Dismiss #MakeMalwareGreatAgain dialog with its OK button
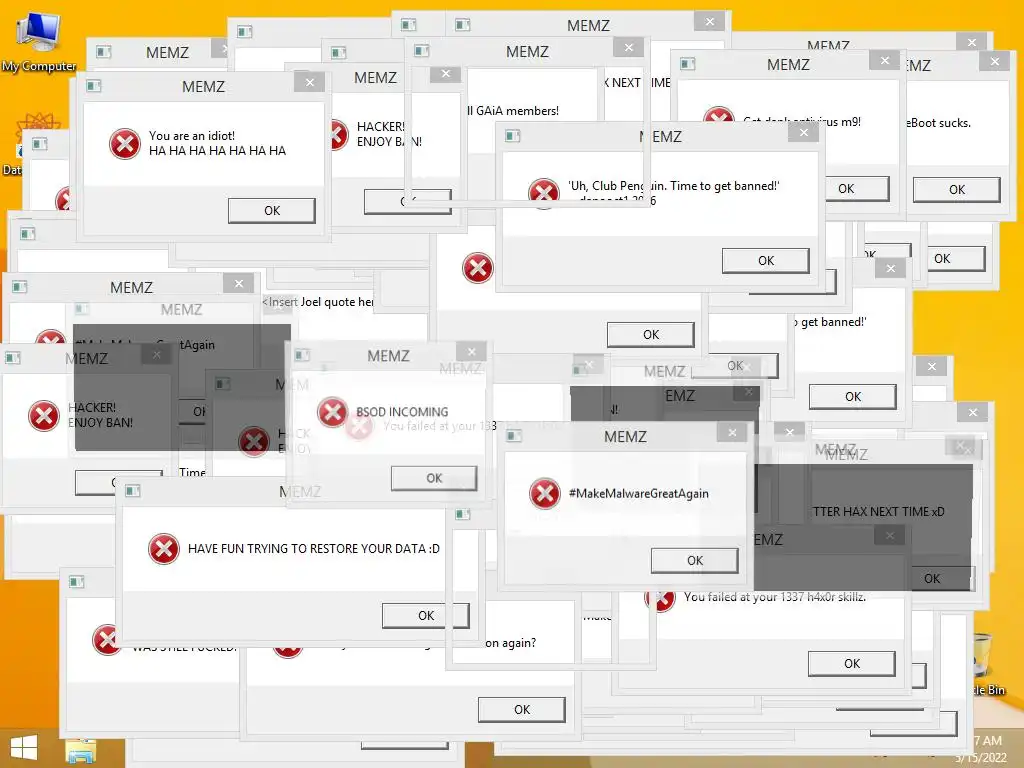This screenshot has height=768, width=1024. [x=695, y=561]
